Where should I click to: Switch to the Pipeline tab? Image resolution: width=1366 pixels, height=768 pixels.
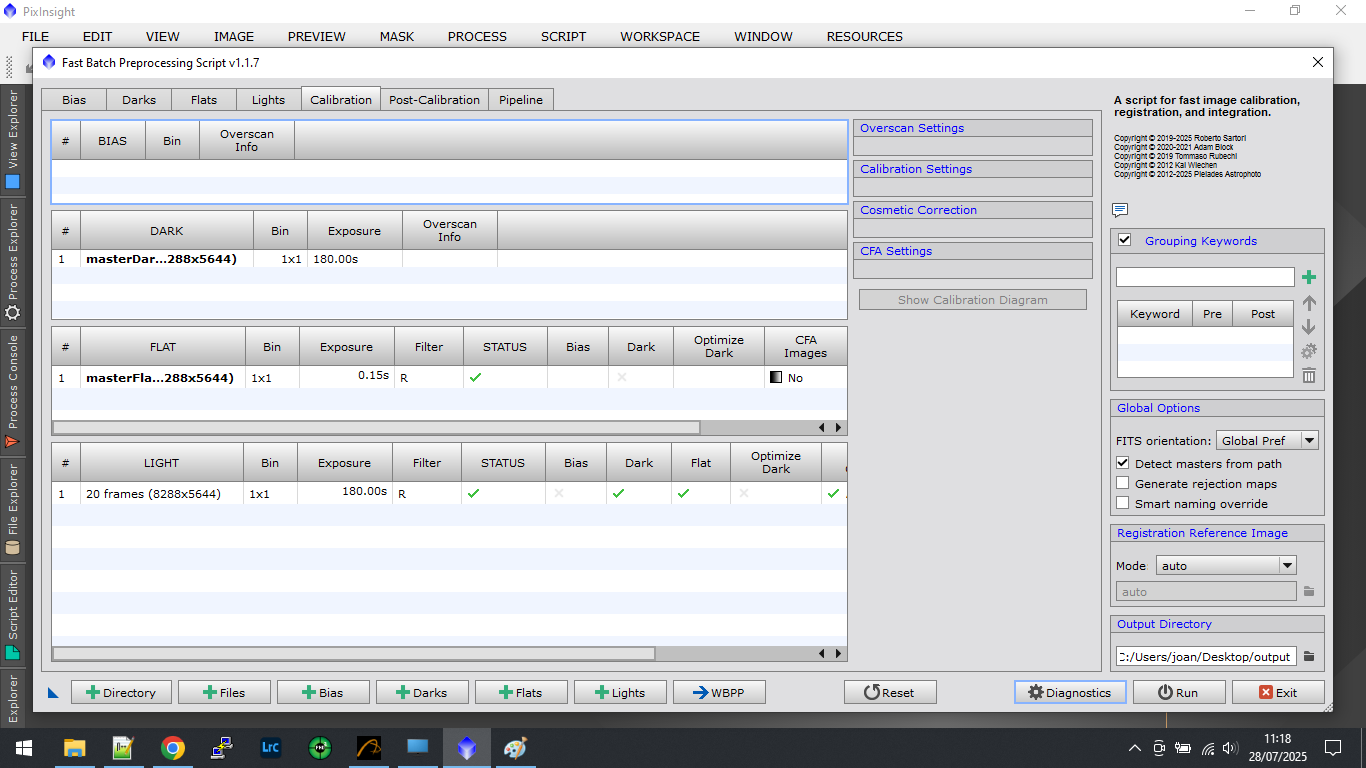click(x=521, y=100)
